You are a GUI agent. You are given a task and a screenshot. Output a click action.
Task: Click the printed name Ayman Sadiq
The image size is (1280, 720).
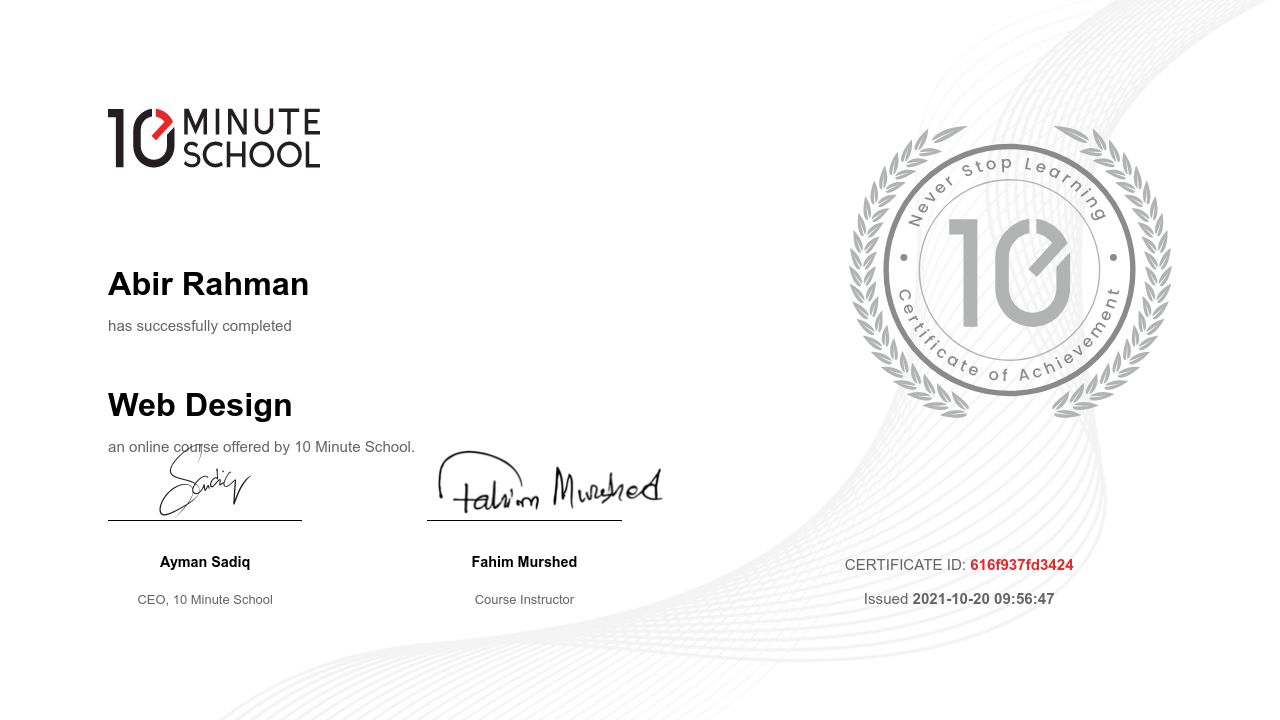(205, 562)
